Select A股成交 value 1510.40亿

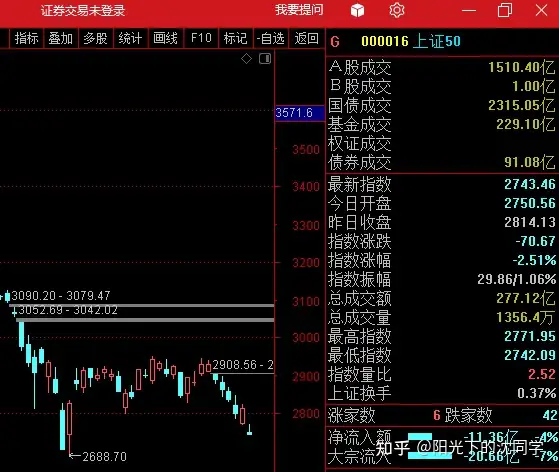click(x=522, y=67)
